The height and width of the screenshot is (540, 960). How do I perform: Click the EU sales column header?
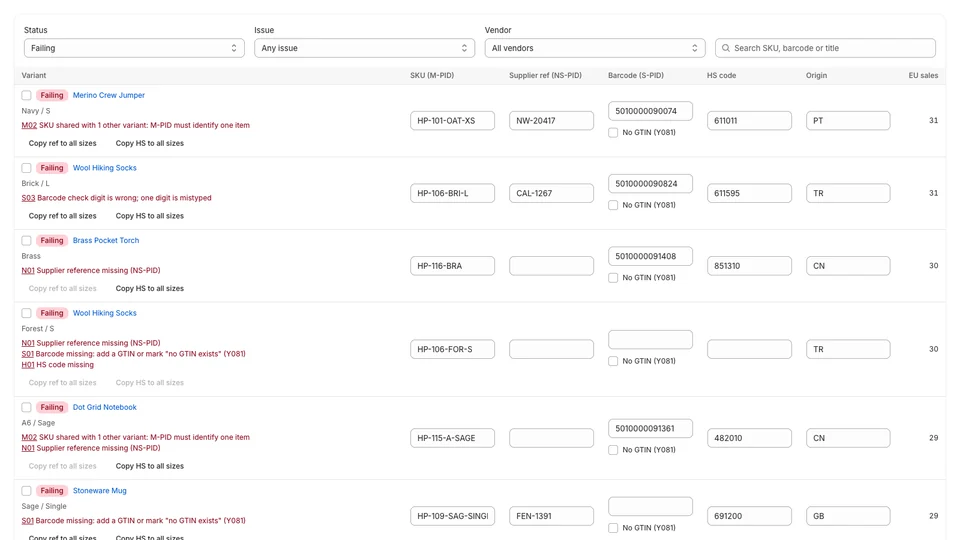pos(923,75)
